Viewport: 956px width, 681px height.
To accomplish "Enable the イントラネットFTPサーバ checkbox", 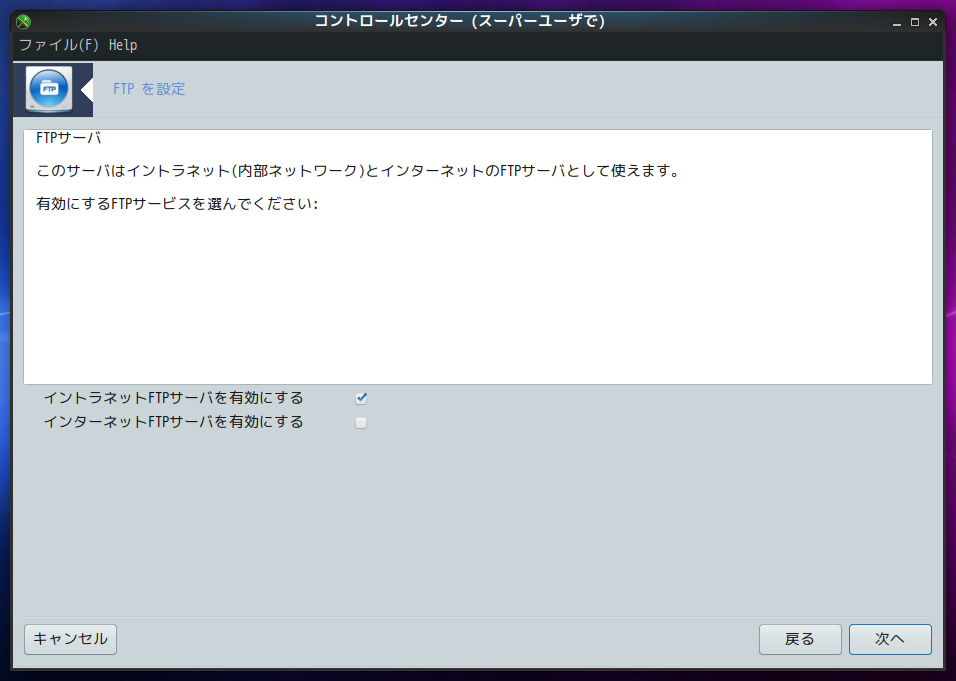I will (x=361, y=398).
